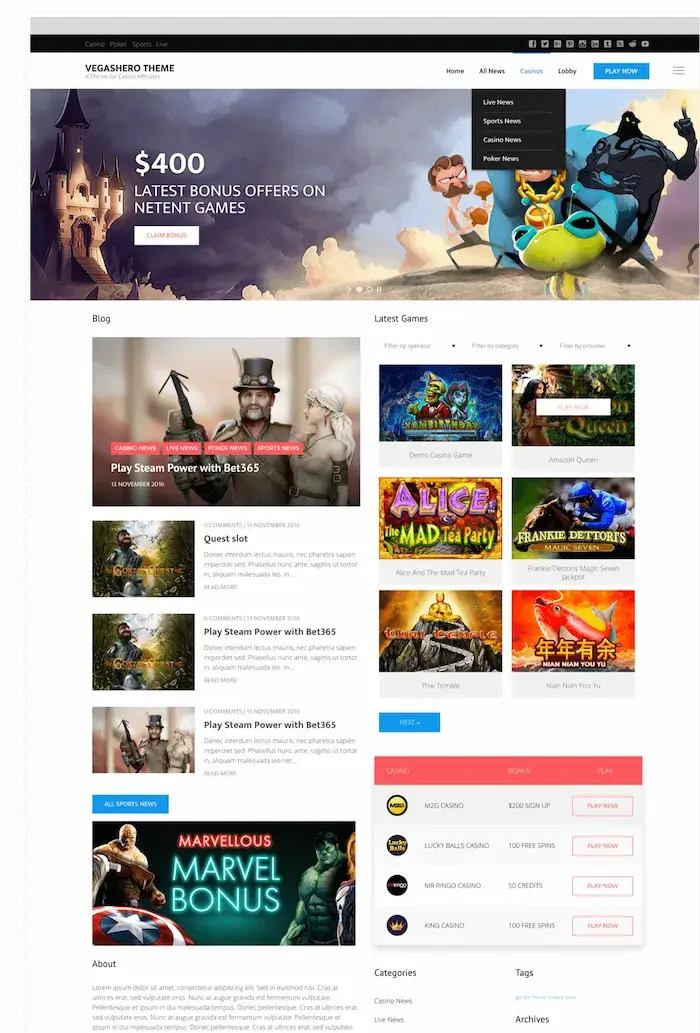Open the hamburger menu icon in header
Viewport: 700px width, 1033px height.
[x=678, y=70]
